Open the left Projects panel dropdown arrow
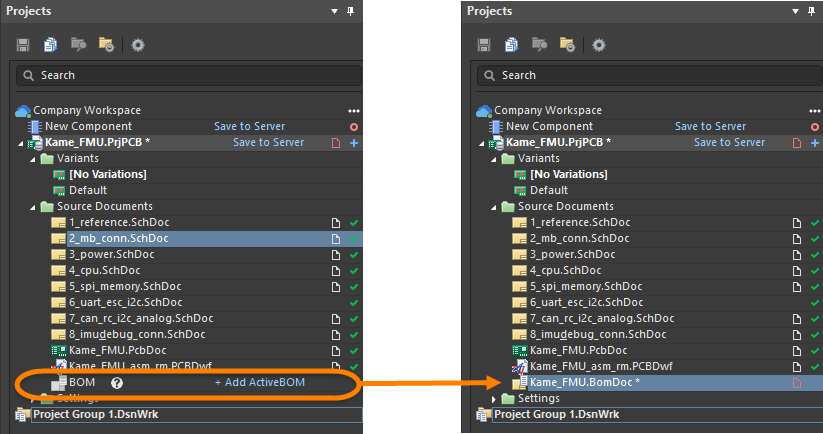Viewport: 823px width, 434px height. (x=334, y=12)
